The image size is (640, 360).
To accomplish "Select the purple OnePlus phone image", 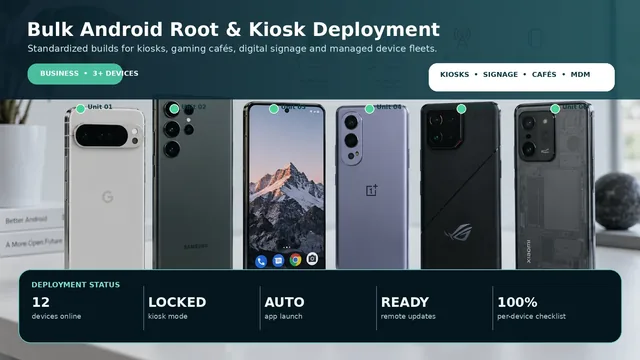I will pos(372,187).
